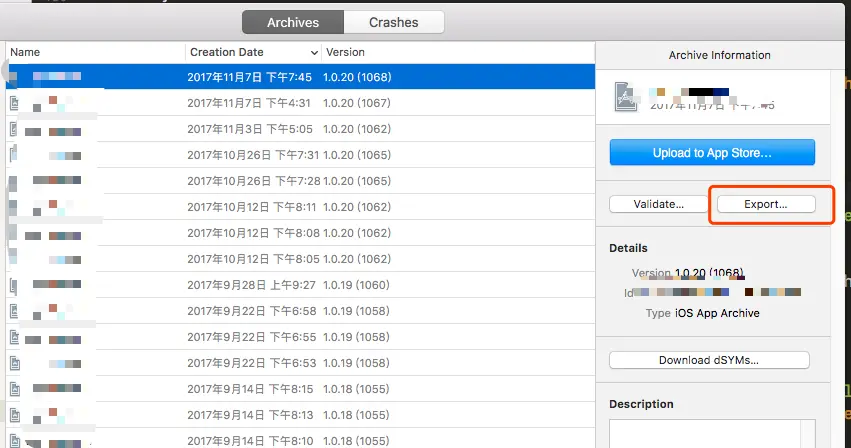Select the archive dated 2017年10月12日 下午8:11
The height and width of the screenshot is (448, 851).
click(x=300, y=207)
